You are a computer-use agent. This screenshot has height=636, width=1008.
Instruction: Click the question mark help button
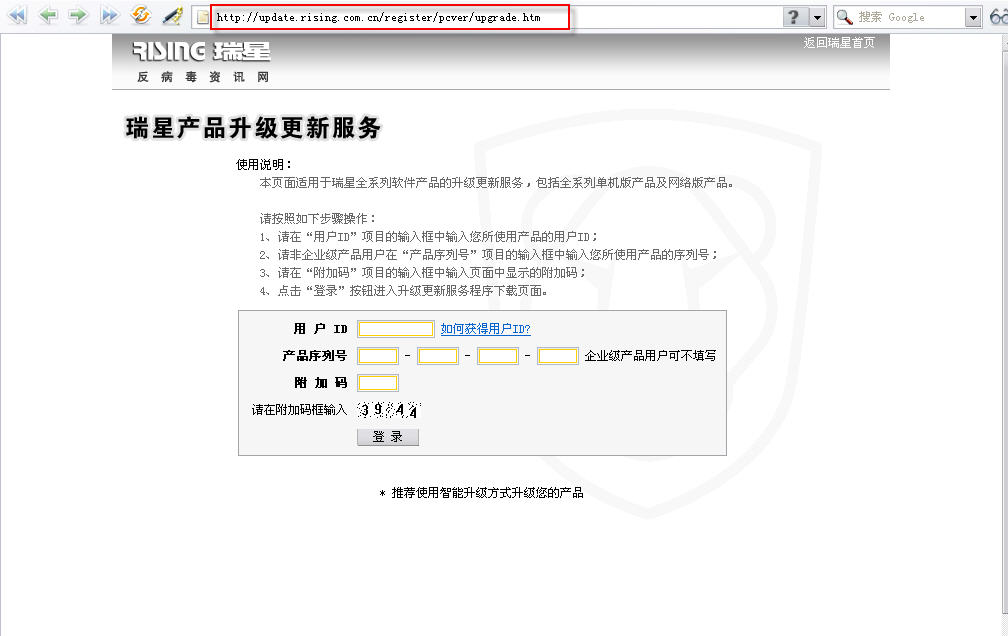(795, 17)
